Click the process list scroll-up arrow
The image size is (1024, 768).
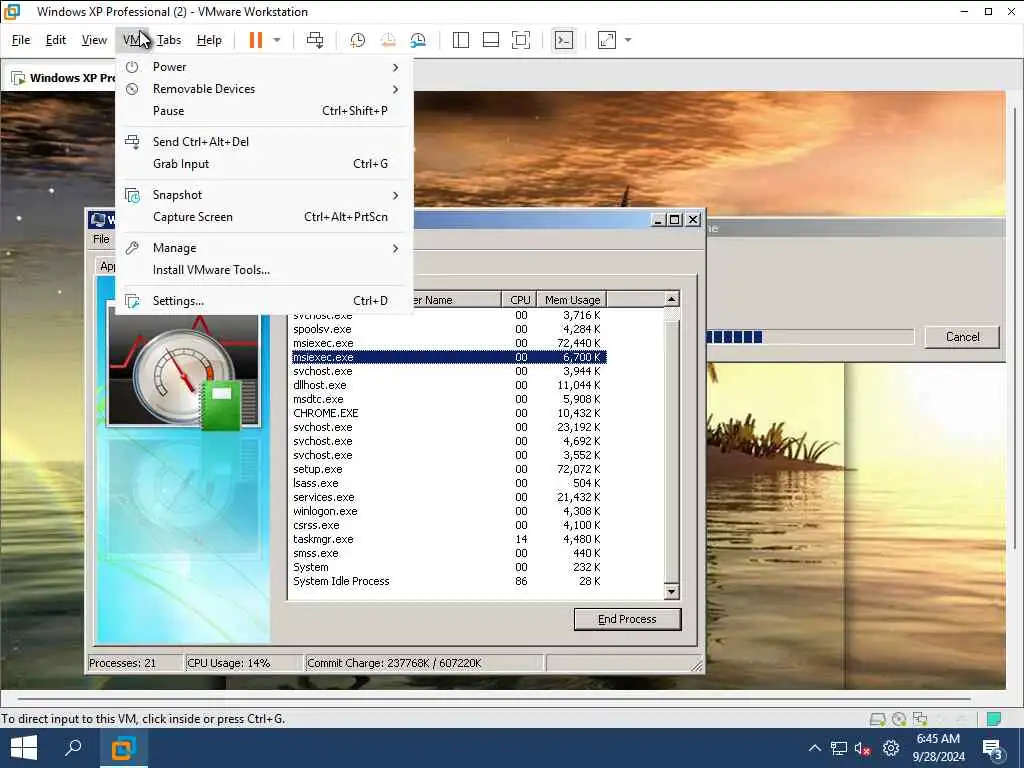[x=671, y=299]
